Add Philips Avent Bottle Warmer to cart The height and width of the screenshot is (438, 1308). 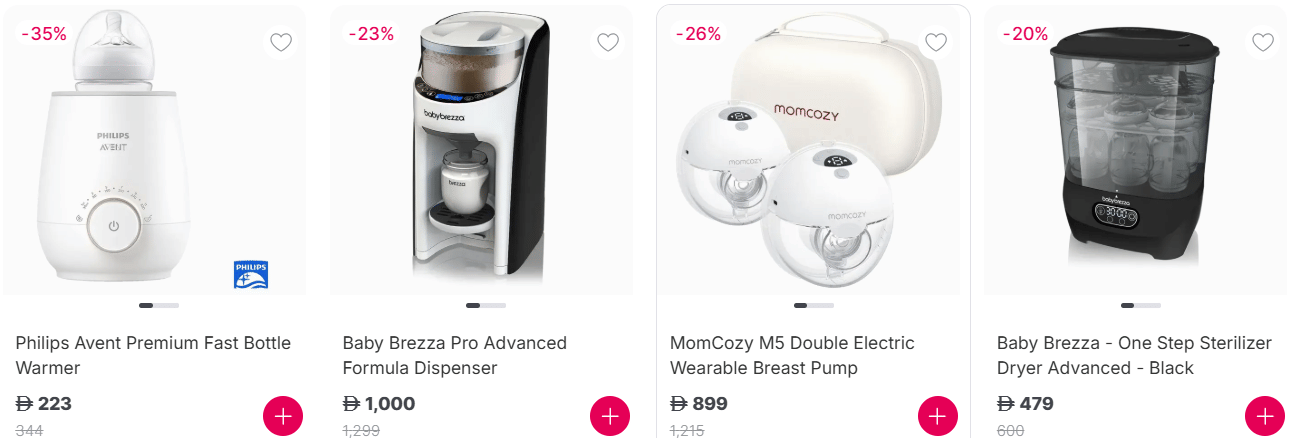point(283,416)
